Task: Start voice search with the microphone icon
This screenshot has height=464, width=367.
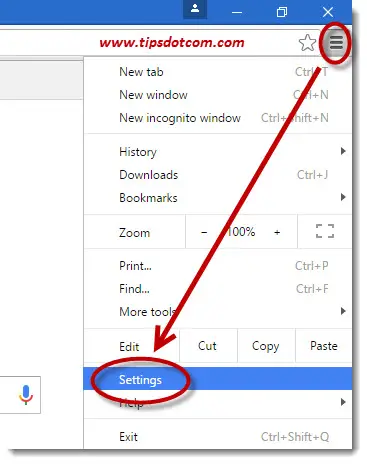Action: pos(26,395)
